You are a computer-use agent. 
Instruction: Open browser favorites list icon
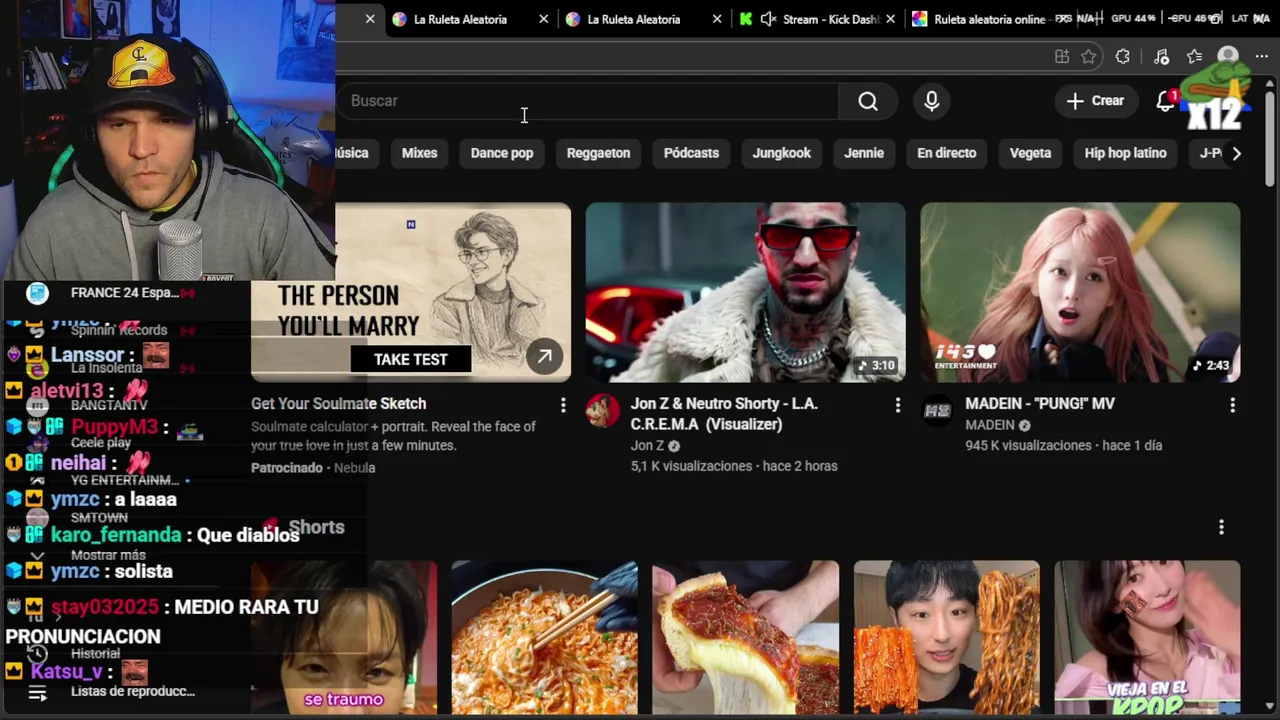pyautogui.click(x=1194, y=57)
